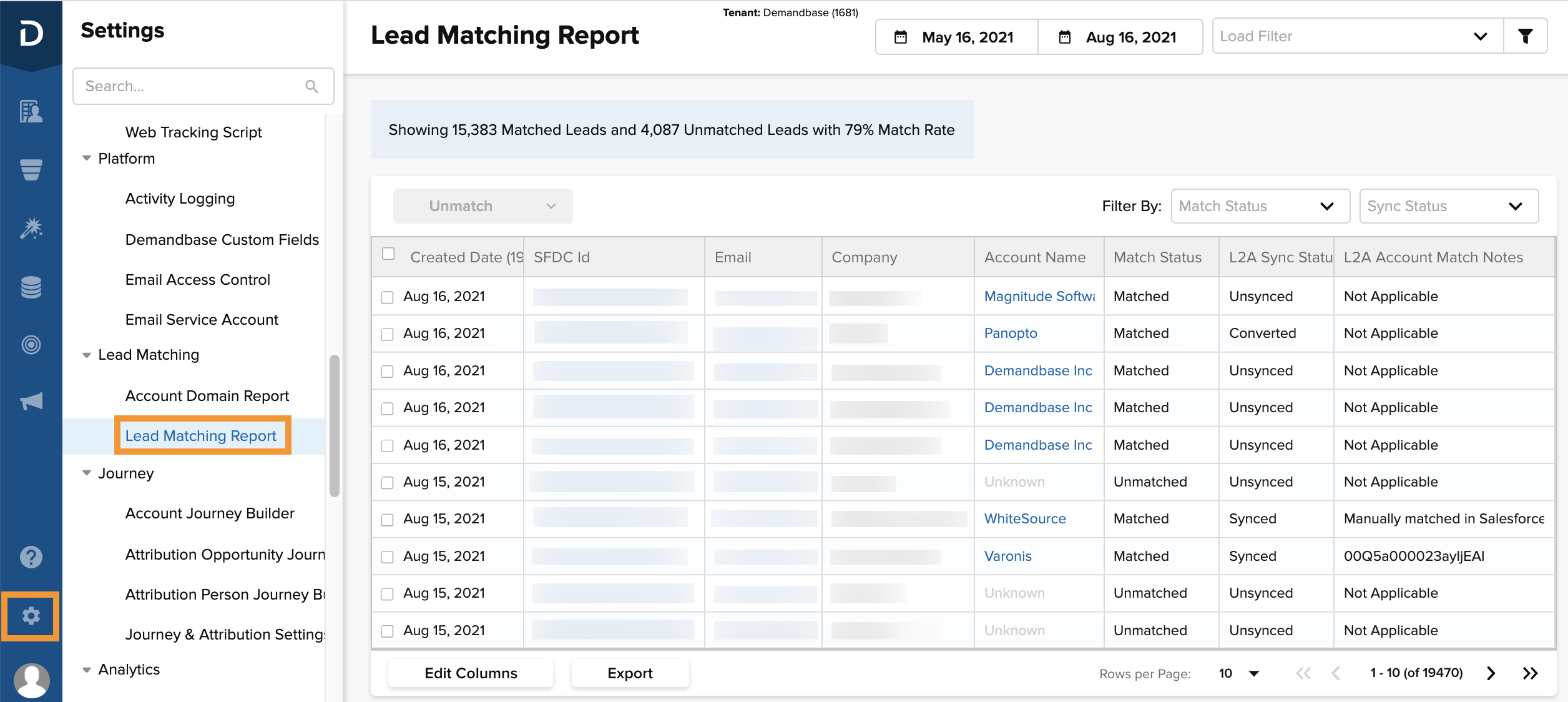
Task: Open the Panopto account link
Action: (1011, 334)
